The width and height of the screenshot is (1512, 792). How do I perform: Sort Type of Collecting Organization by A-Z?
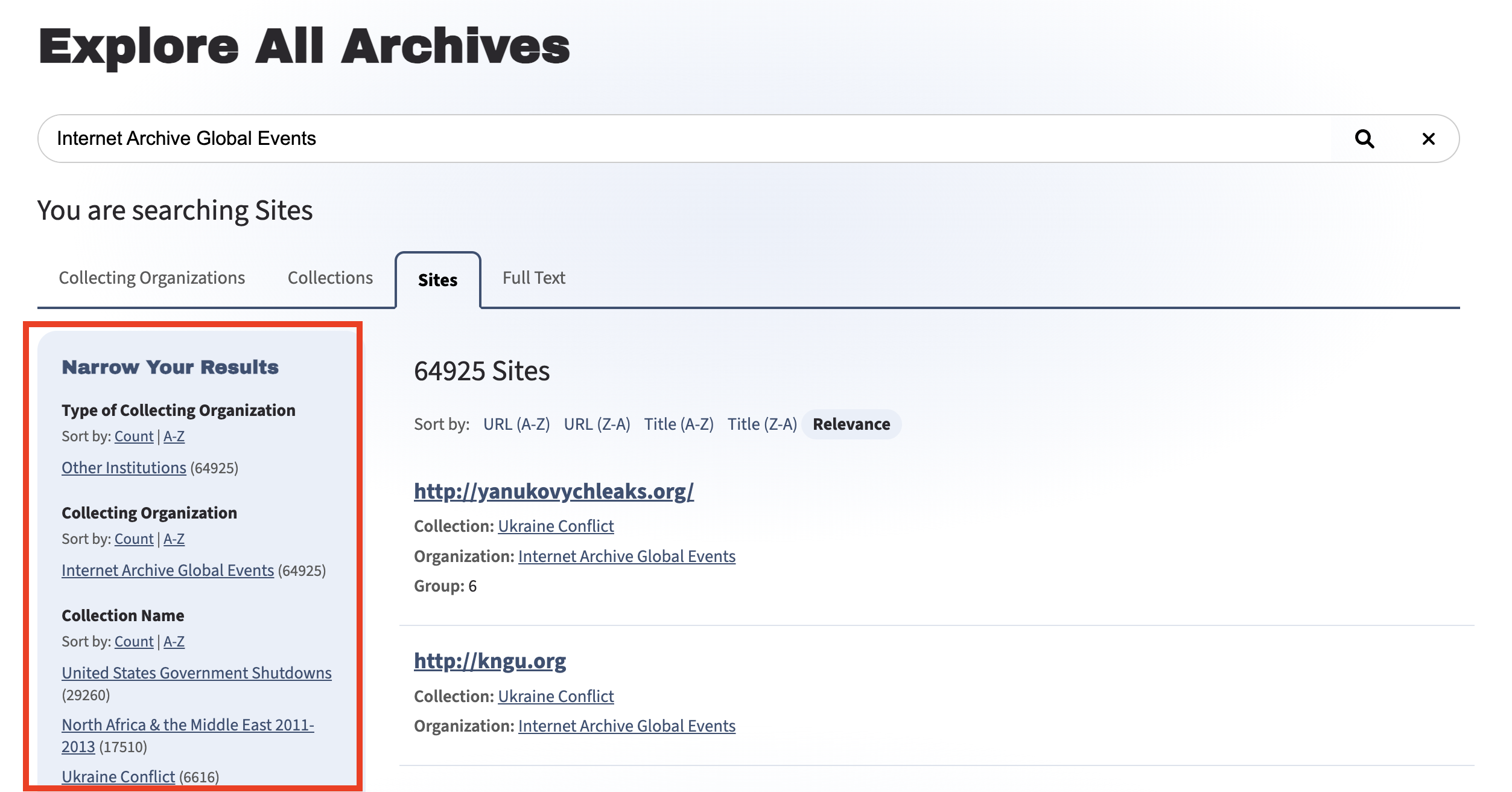tap(174, 436)
